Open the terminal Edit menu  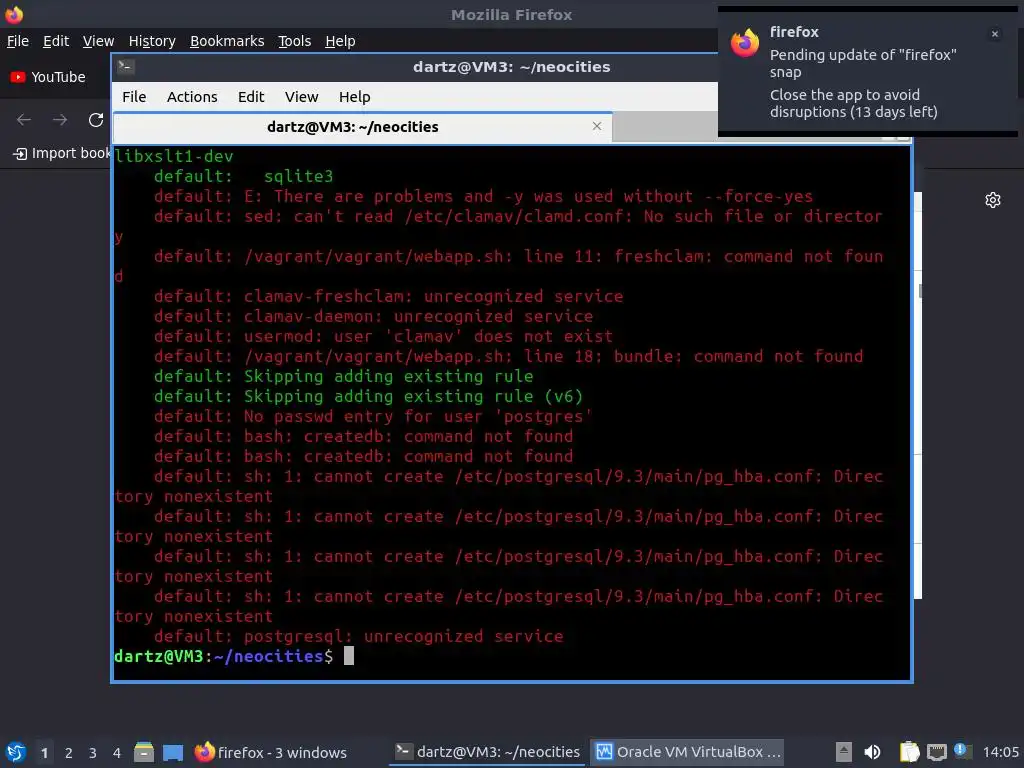click(x=251, y=97)
